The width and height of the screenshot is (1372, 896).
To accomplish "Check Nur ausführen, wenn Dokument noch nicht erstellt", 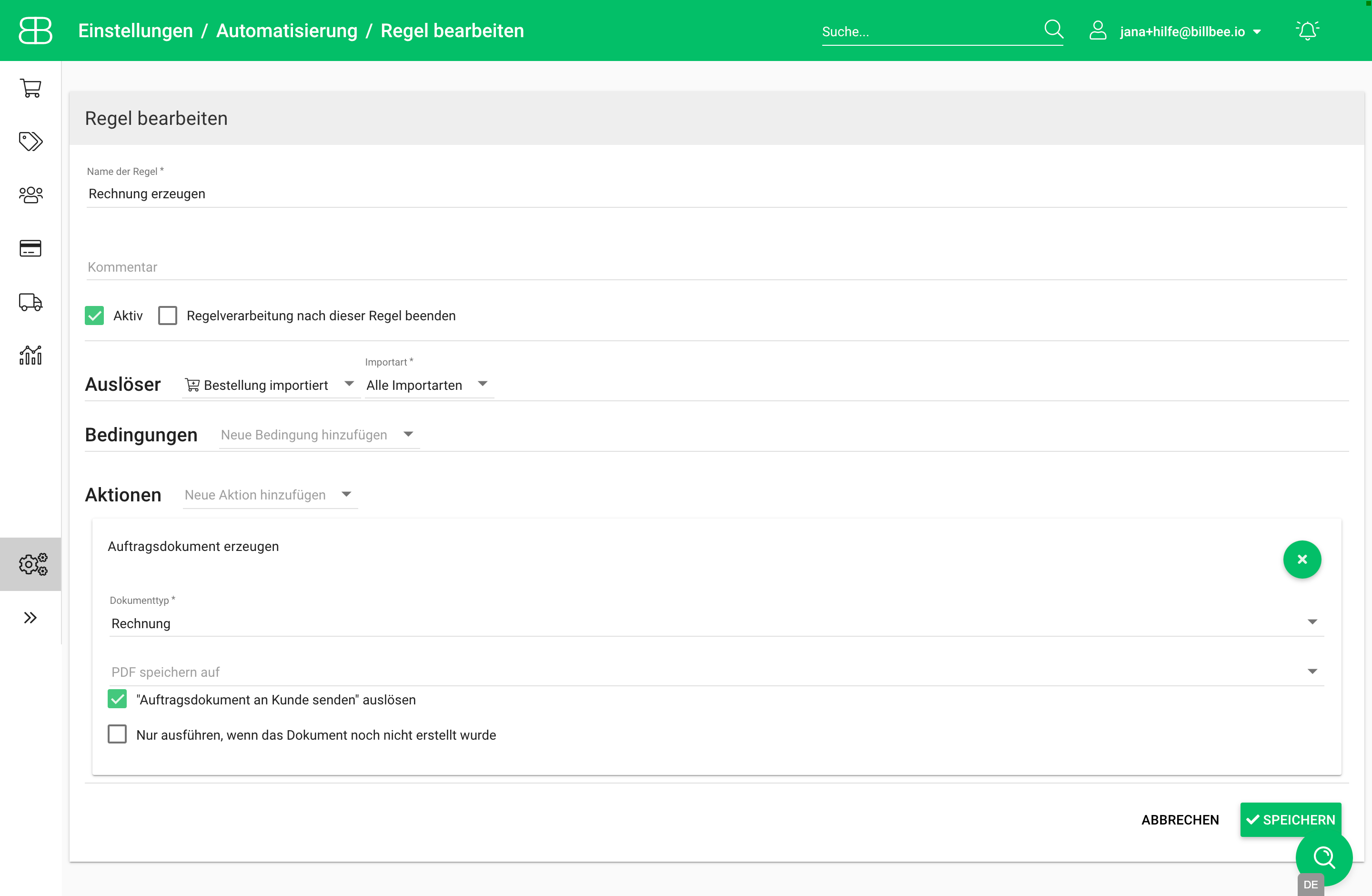I will [x=117, y=734].
